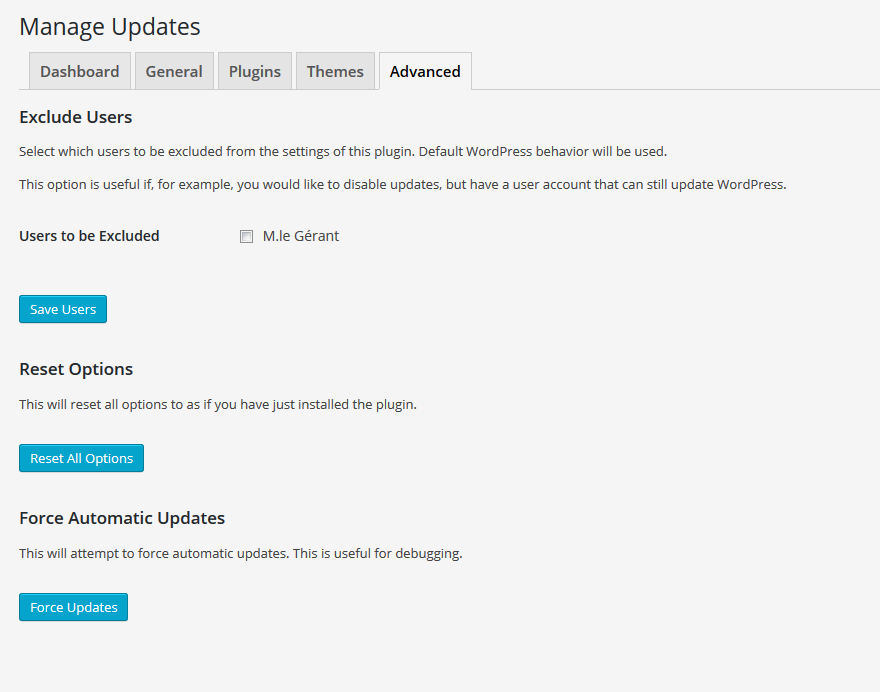Click 'Default WordPress behavior will be used' sentence
Viewport: 880px width, 692px height.
[543, 152]
